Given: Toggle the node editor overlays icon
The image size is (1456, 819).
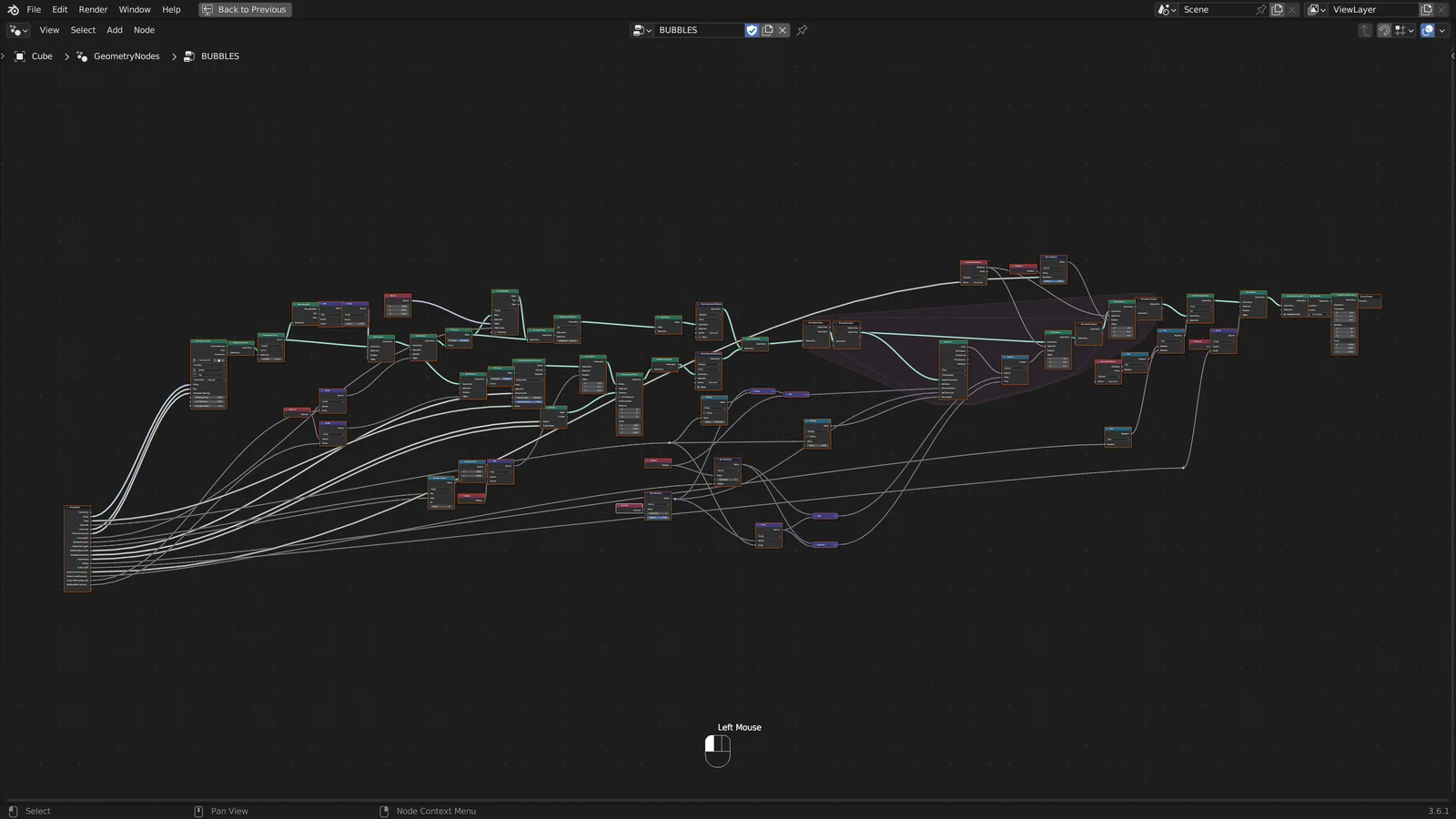Looking at the screenshot, I should [x=1428, y=30].
